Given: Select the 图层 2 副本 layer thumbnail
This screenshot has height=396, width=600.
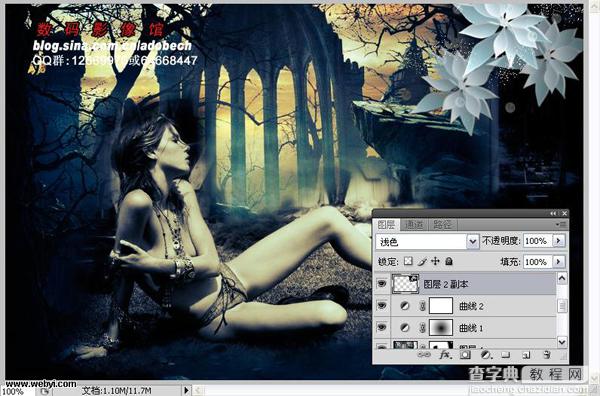Looking at the screenshot, I should [405, 284].
